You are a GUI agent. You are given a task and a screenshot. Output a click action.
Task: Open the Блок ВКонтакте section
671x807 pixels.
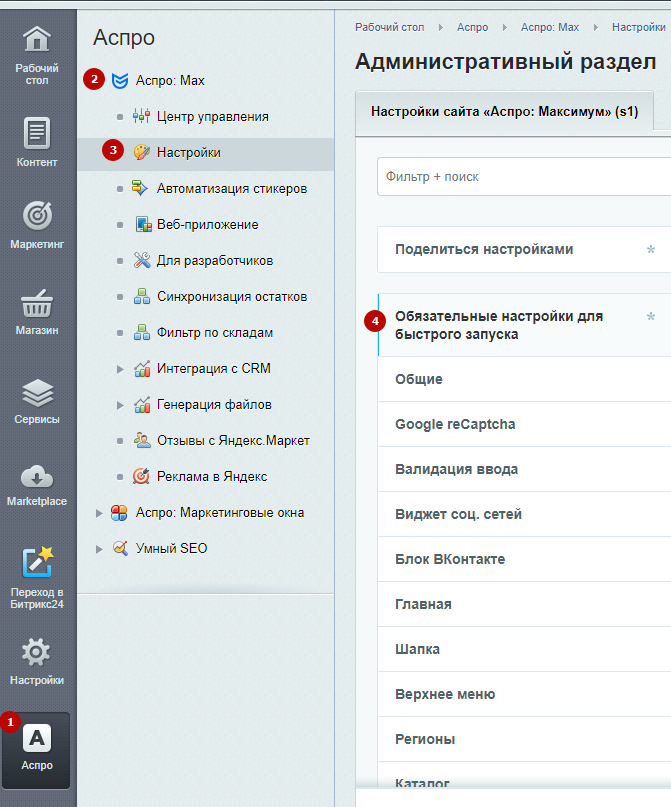[x=524, y=559]
